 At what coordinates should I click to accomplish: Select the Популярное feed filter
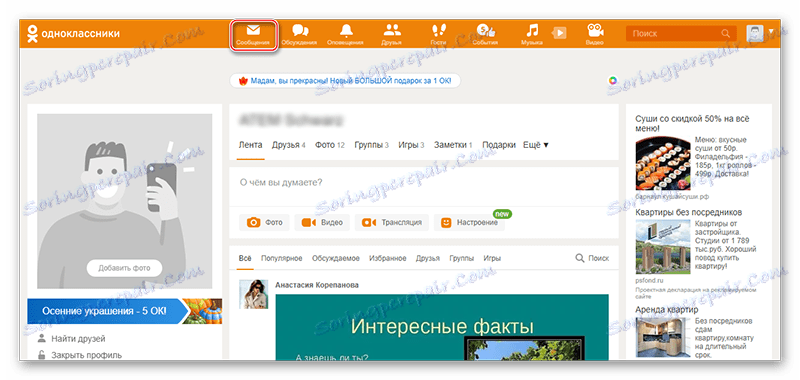(x=282, y=259)
